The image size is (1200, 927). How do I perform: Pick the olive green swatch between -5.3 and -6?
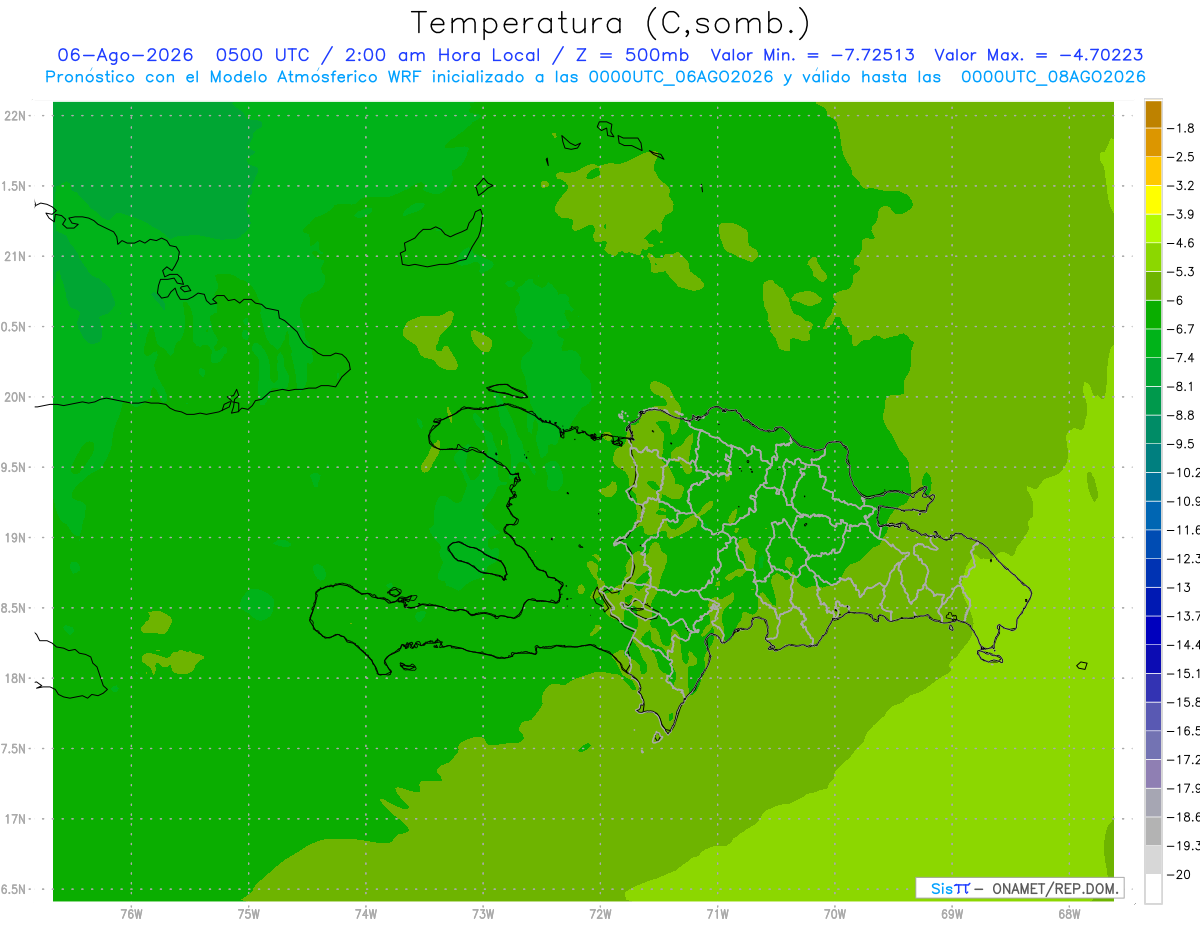1153,286
